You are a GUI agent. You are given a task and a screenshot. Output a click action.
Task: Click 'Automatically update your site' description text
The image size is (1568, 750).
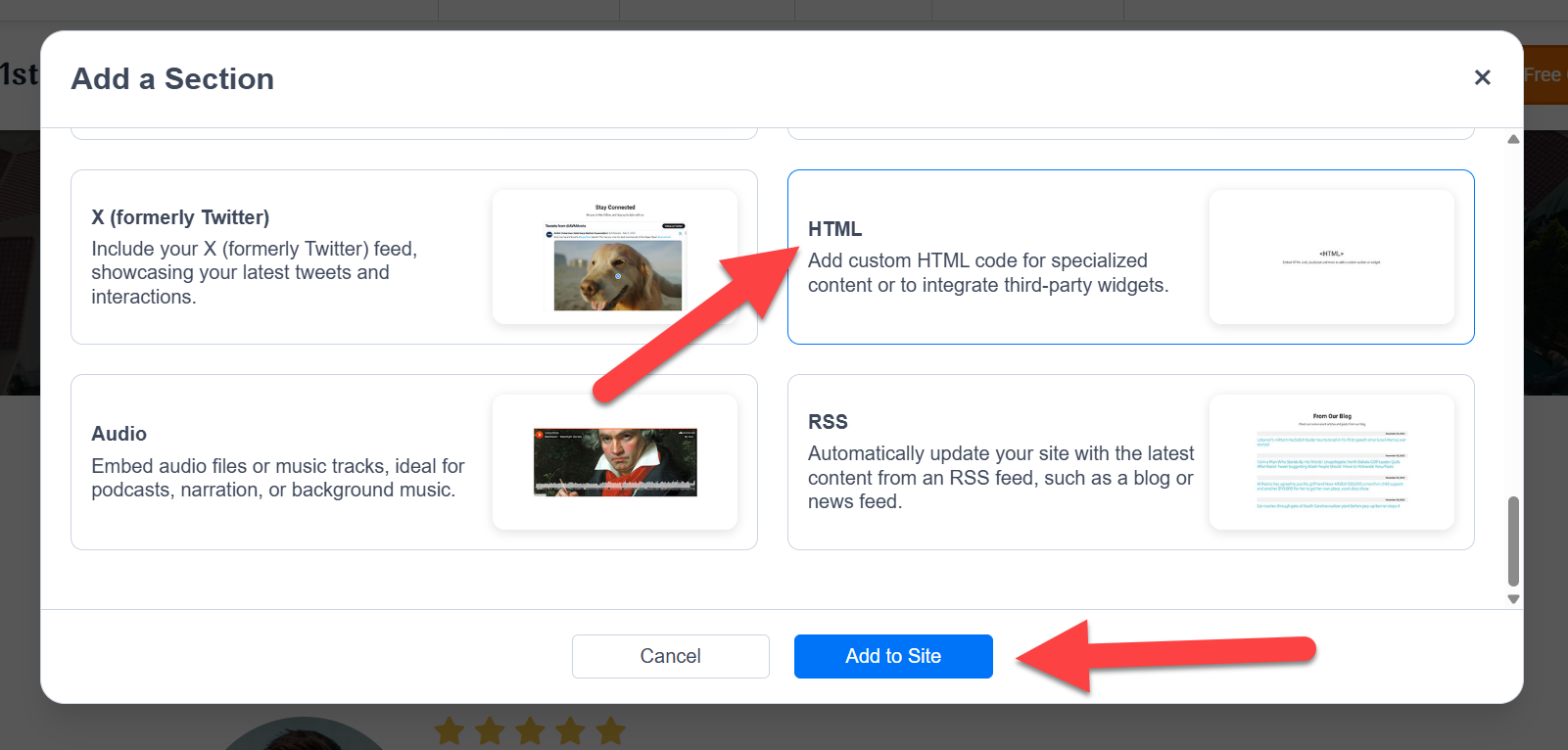click(1001, 478)
